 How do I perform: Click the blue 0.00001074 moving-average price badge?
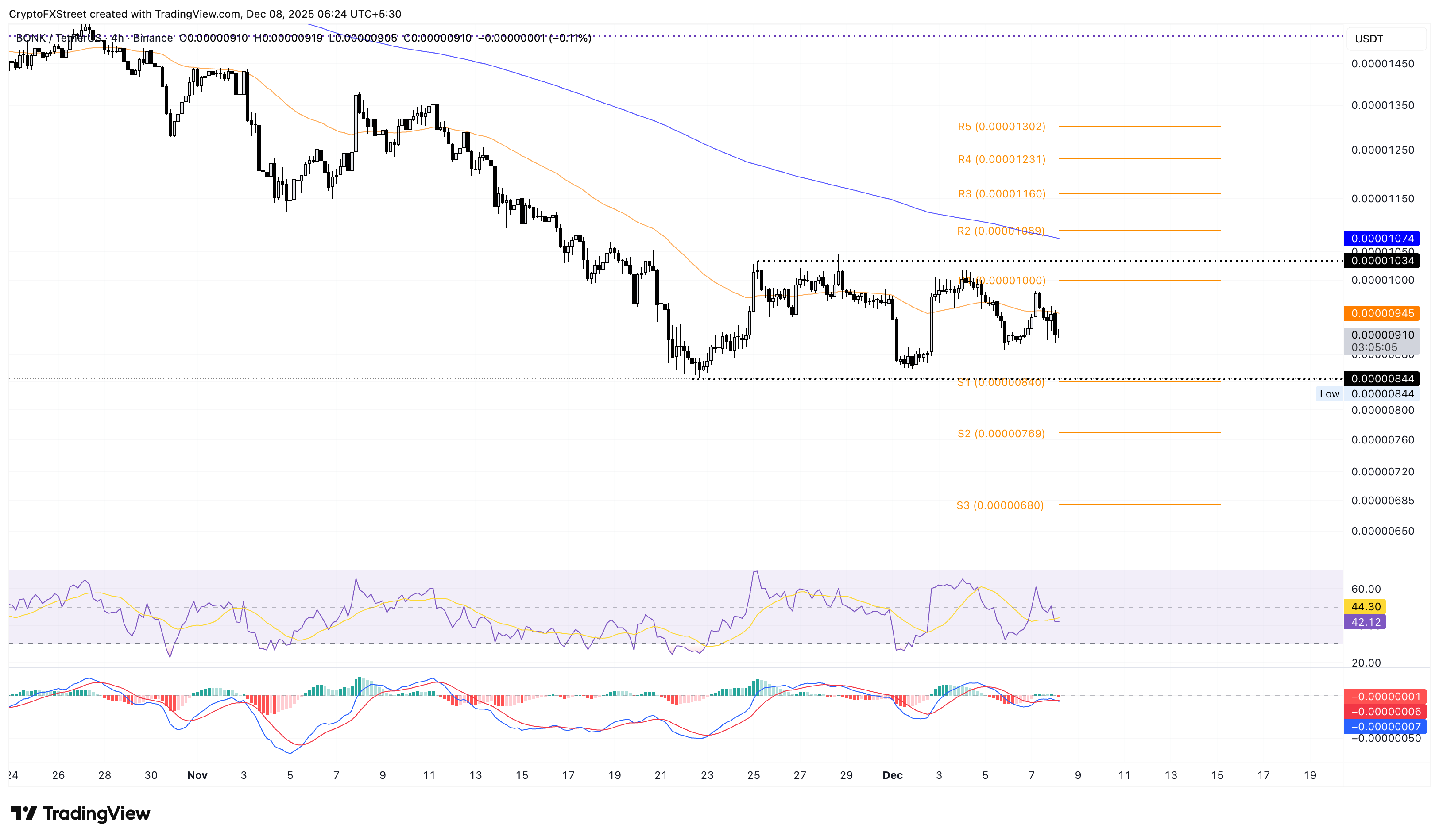click(1382, 238)
